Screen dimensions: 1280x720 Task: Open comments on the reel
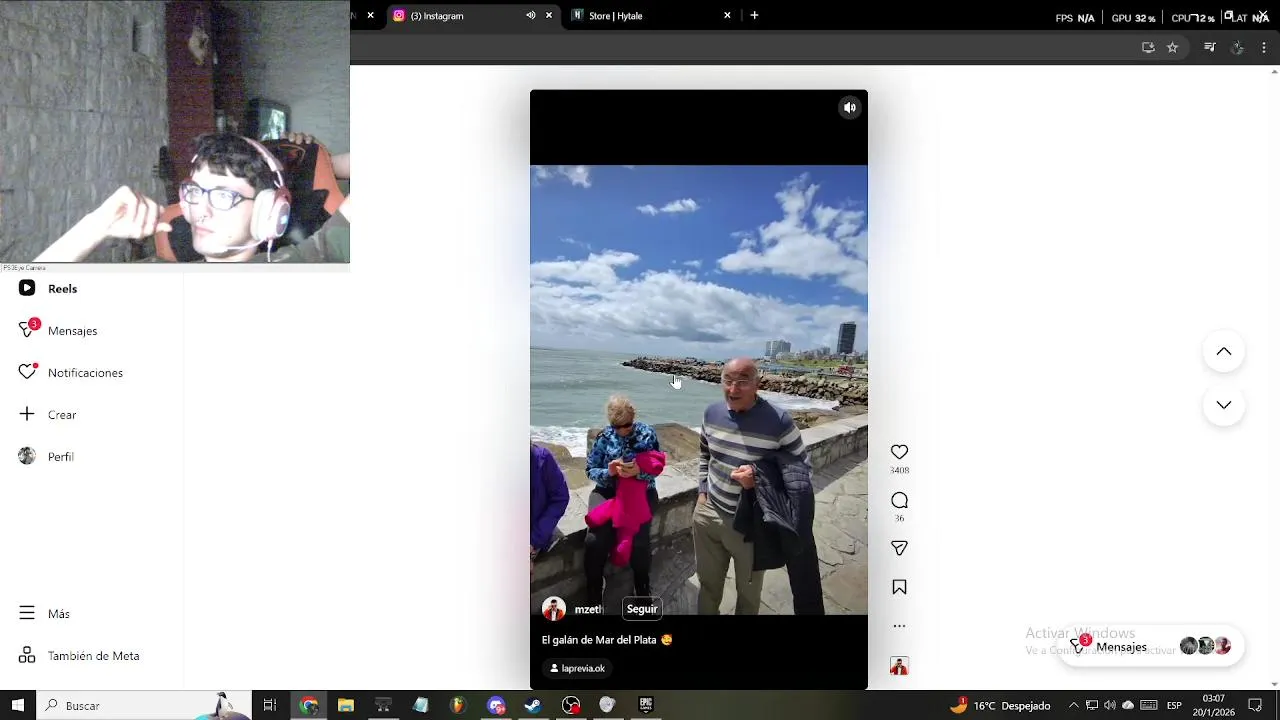[x=899, y=500]
